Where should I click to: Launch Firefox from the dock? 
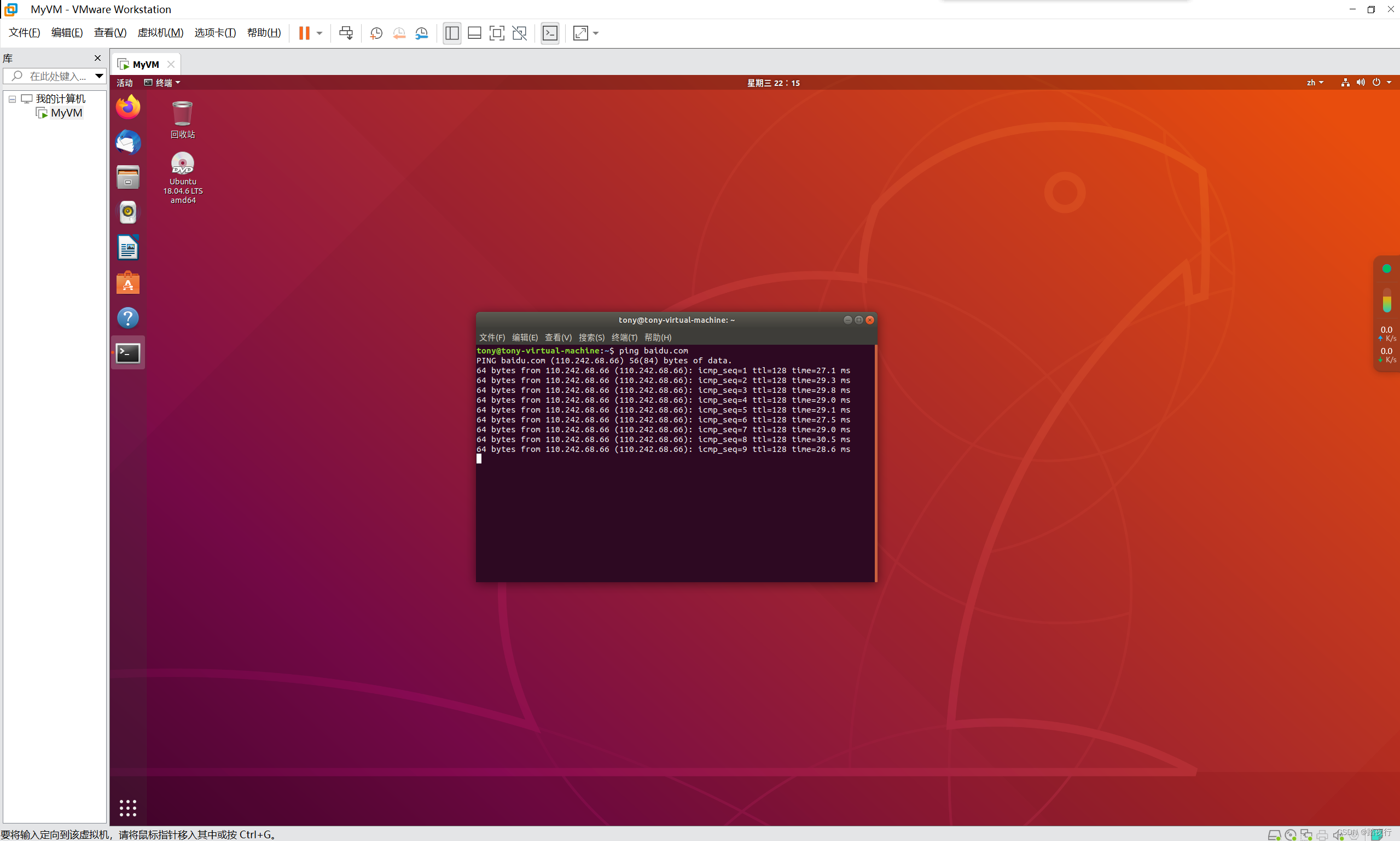coord(128,107)
